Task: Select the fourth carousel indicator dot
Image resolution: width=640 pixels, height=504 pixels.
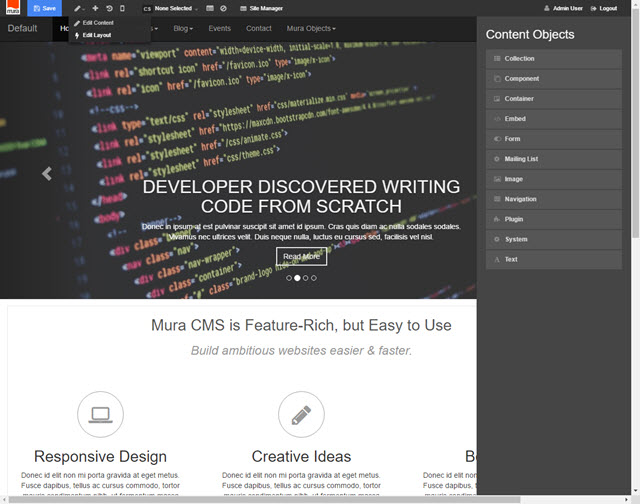Action: (313, 278)
